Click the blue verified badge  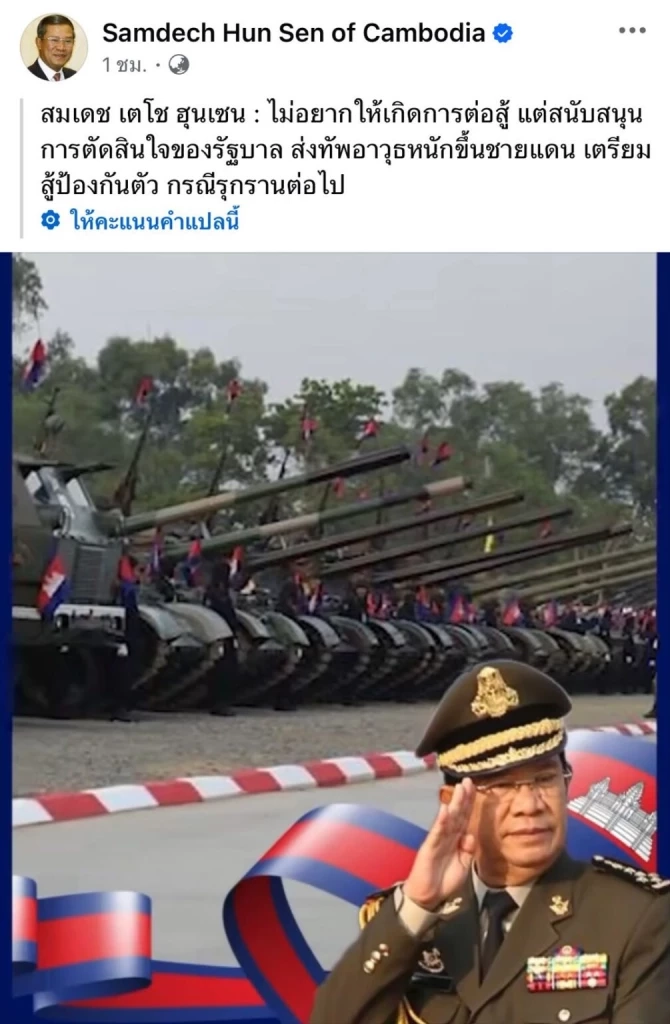502,33
